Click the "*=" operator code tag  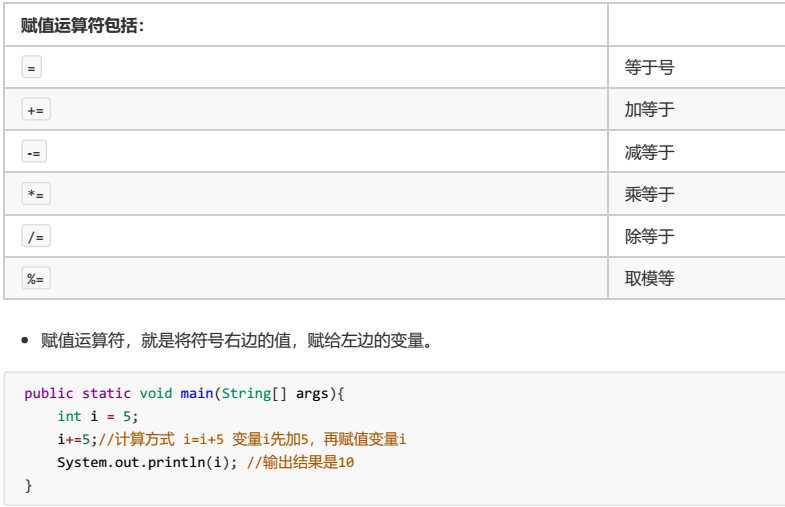[x=35, y=194]
